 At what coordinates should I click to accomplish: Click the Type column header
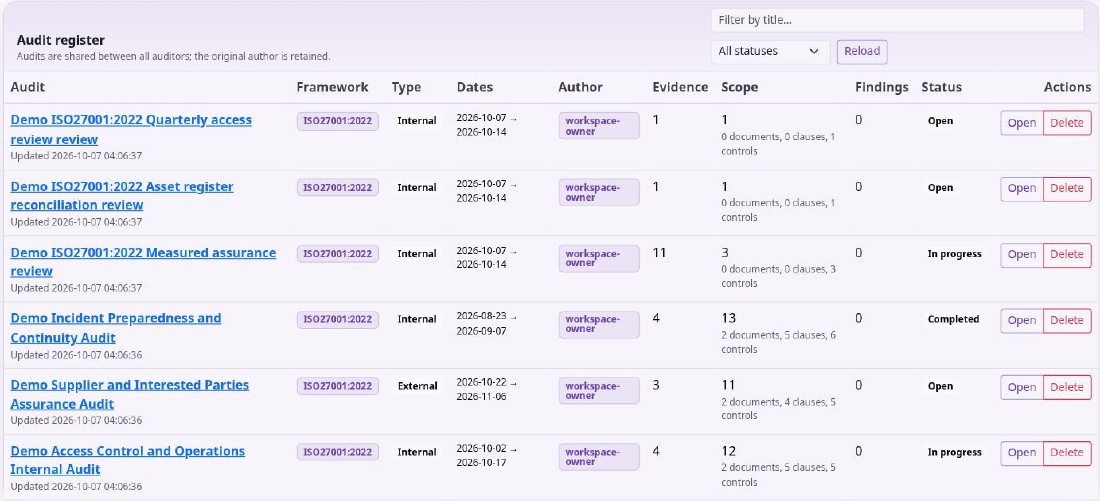pyautogui.click(x=406, y=87)
